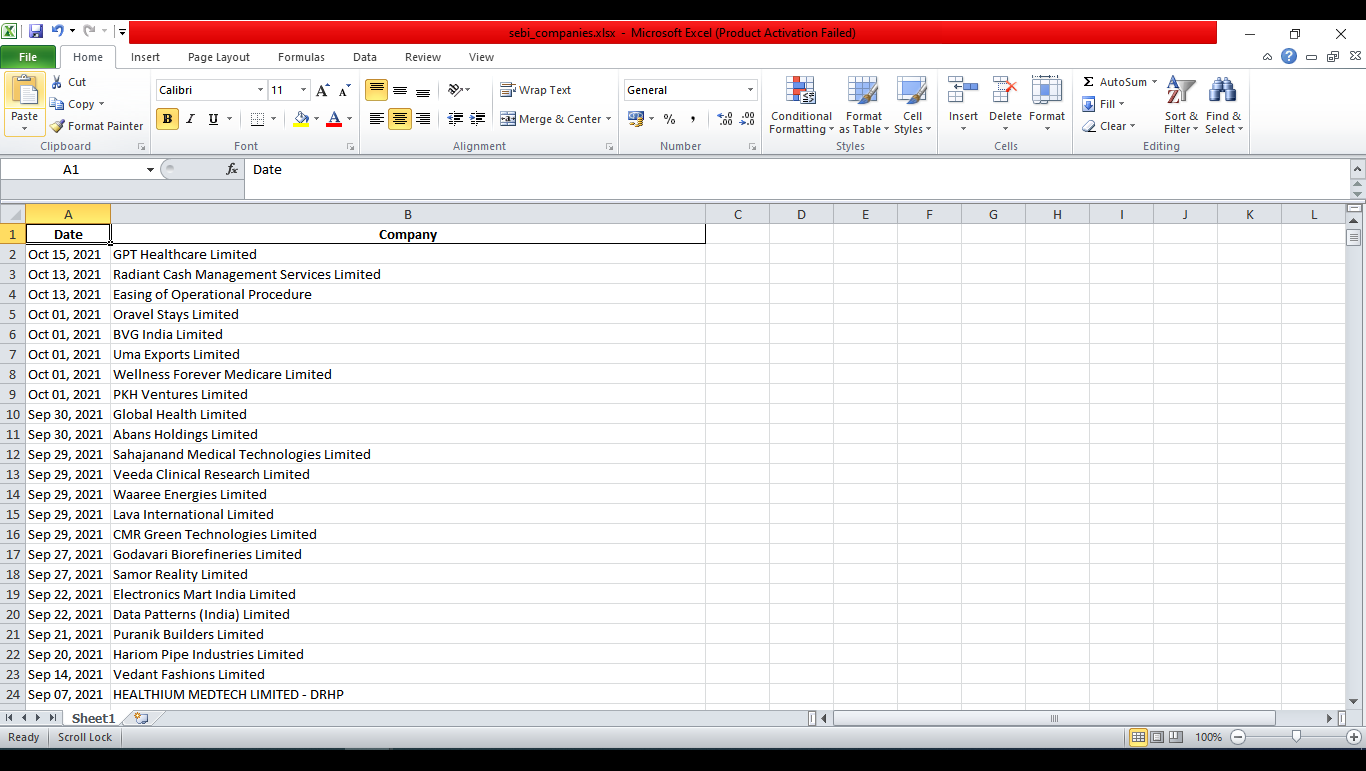
Task: Open the Fill dropdown
Action: point(1104,104)
